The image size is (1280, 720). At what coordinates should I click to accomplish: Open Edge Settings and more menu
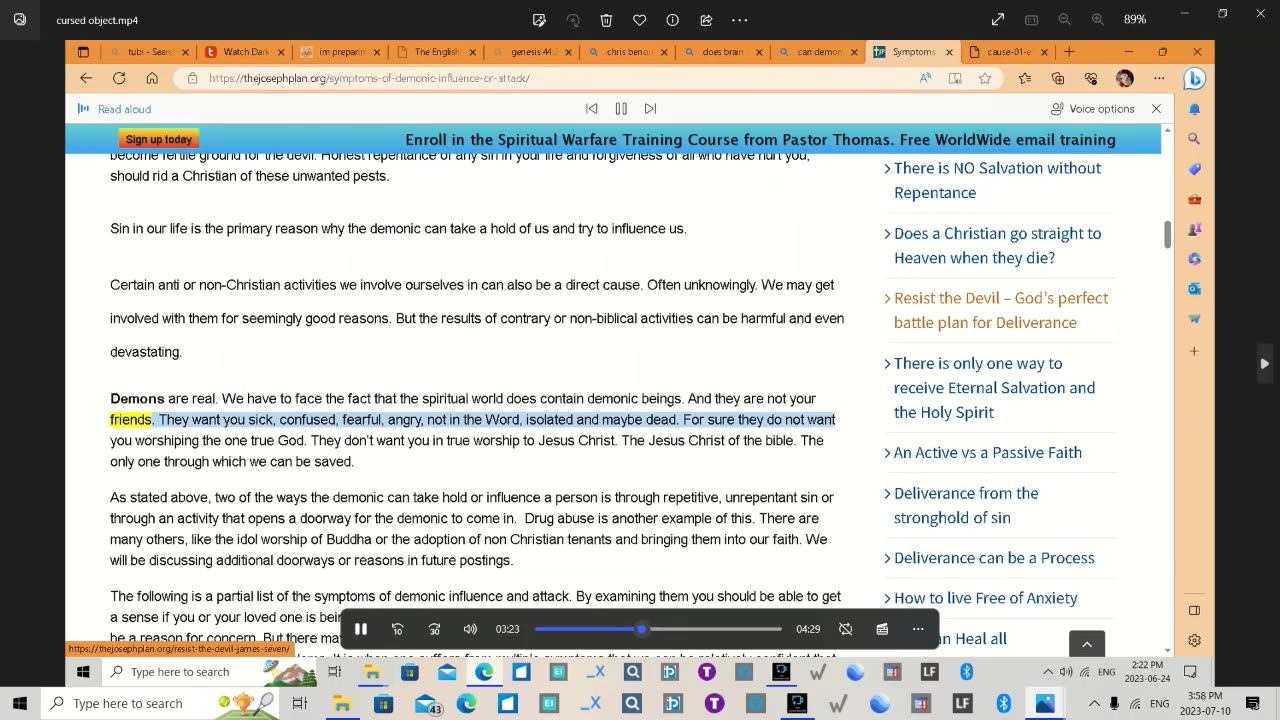coord(1159,78)
